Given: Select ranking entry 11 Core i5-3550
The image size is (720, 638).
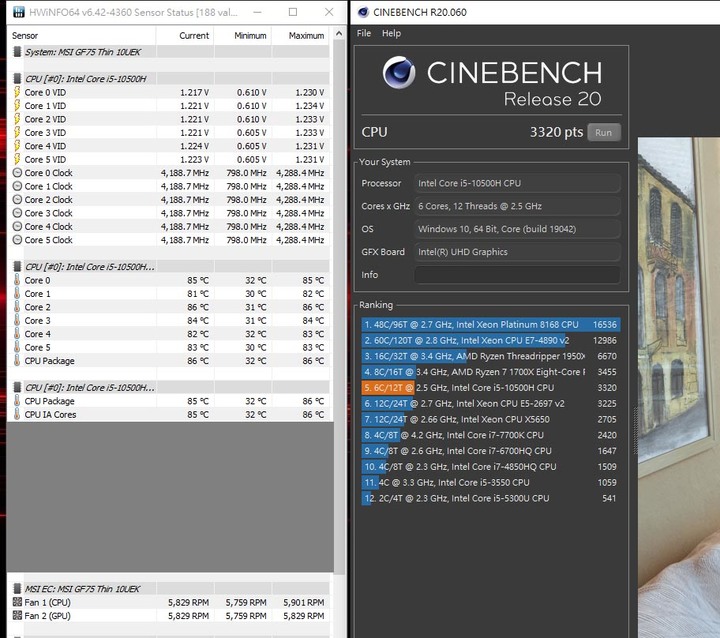Looking at the screenshot, I should pos(490,482).
